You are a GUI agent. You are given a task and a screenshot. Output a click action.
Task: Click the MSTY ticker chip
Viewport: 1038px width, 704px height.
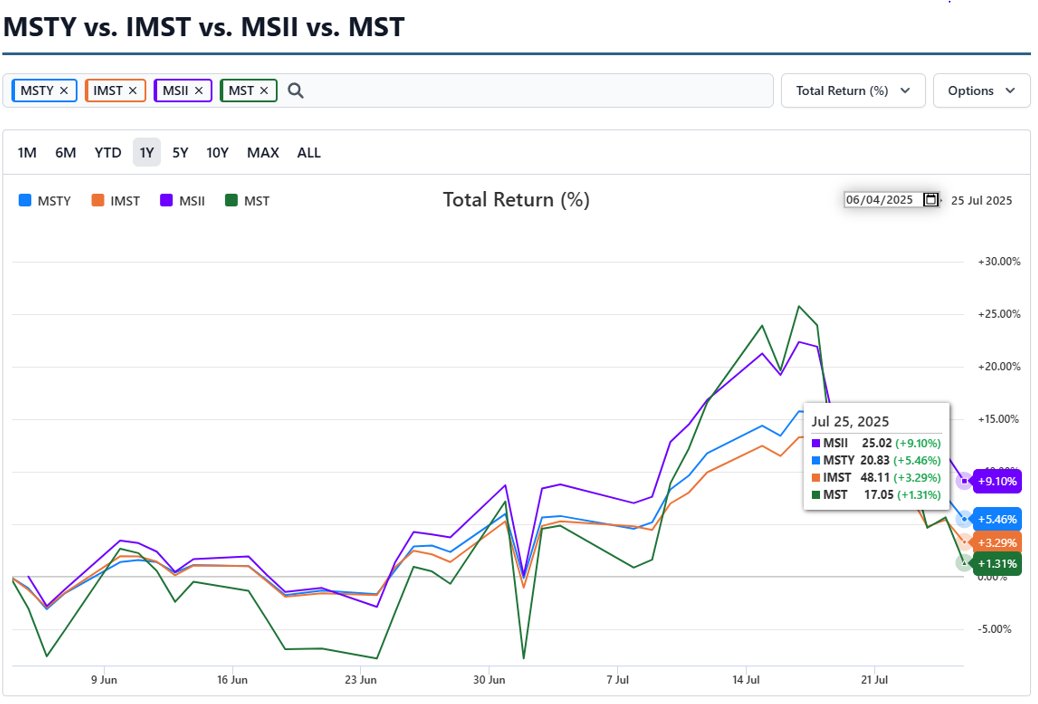[x=44, y=91]
